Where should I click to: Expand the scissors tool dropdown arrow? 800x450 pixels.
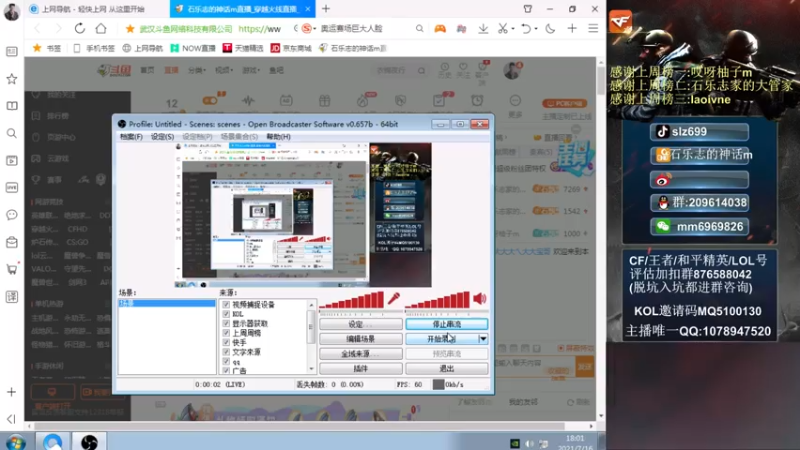513,29
